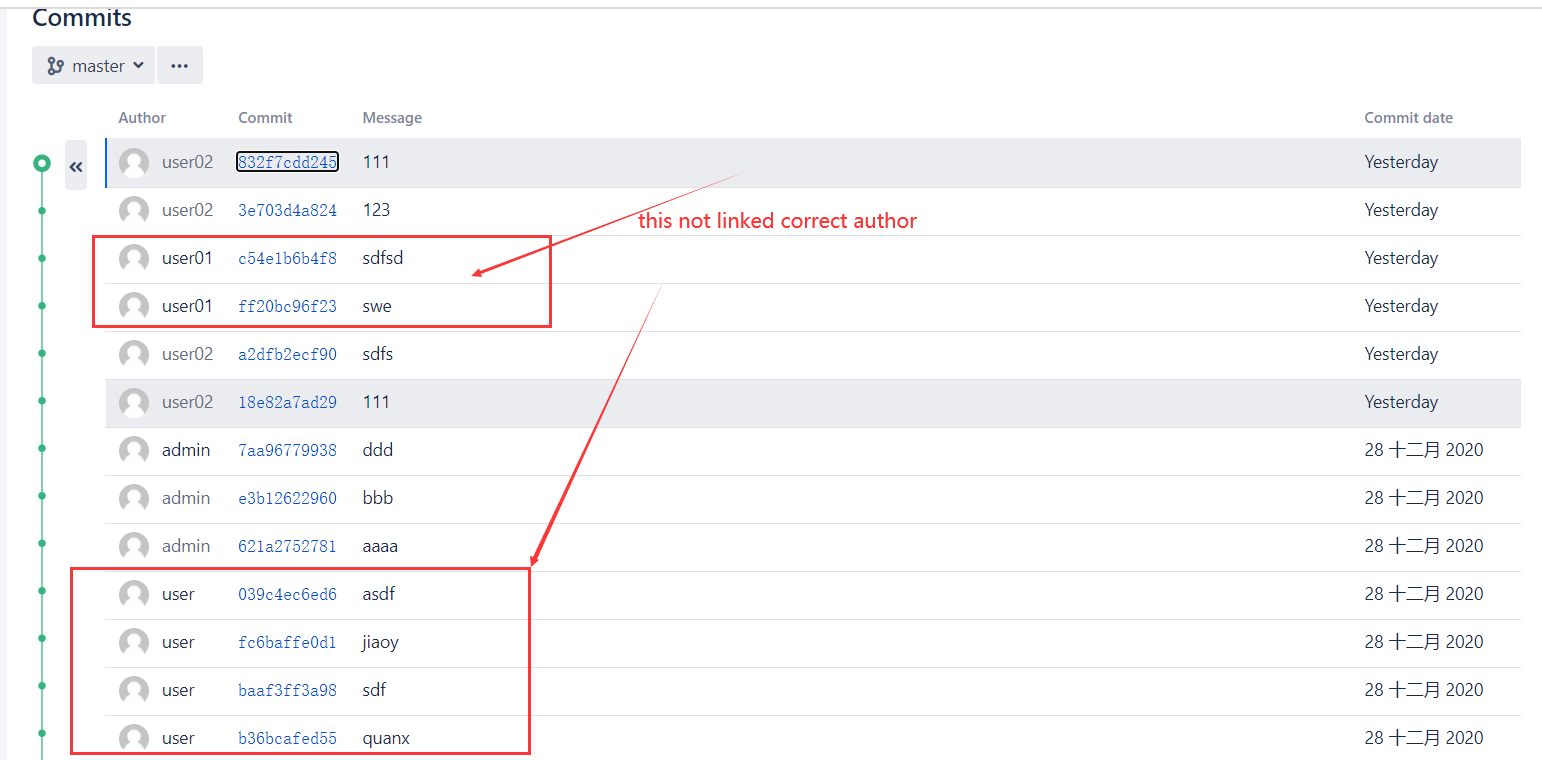This screenshot has height=760, width=1542.
Task: Click the branch icon in the master button
Action: (x=56, y=66)
